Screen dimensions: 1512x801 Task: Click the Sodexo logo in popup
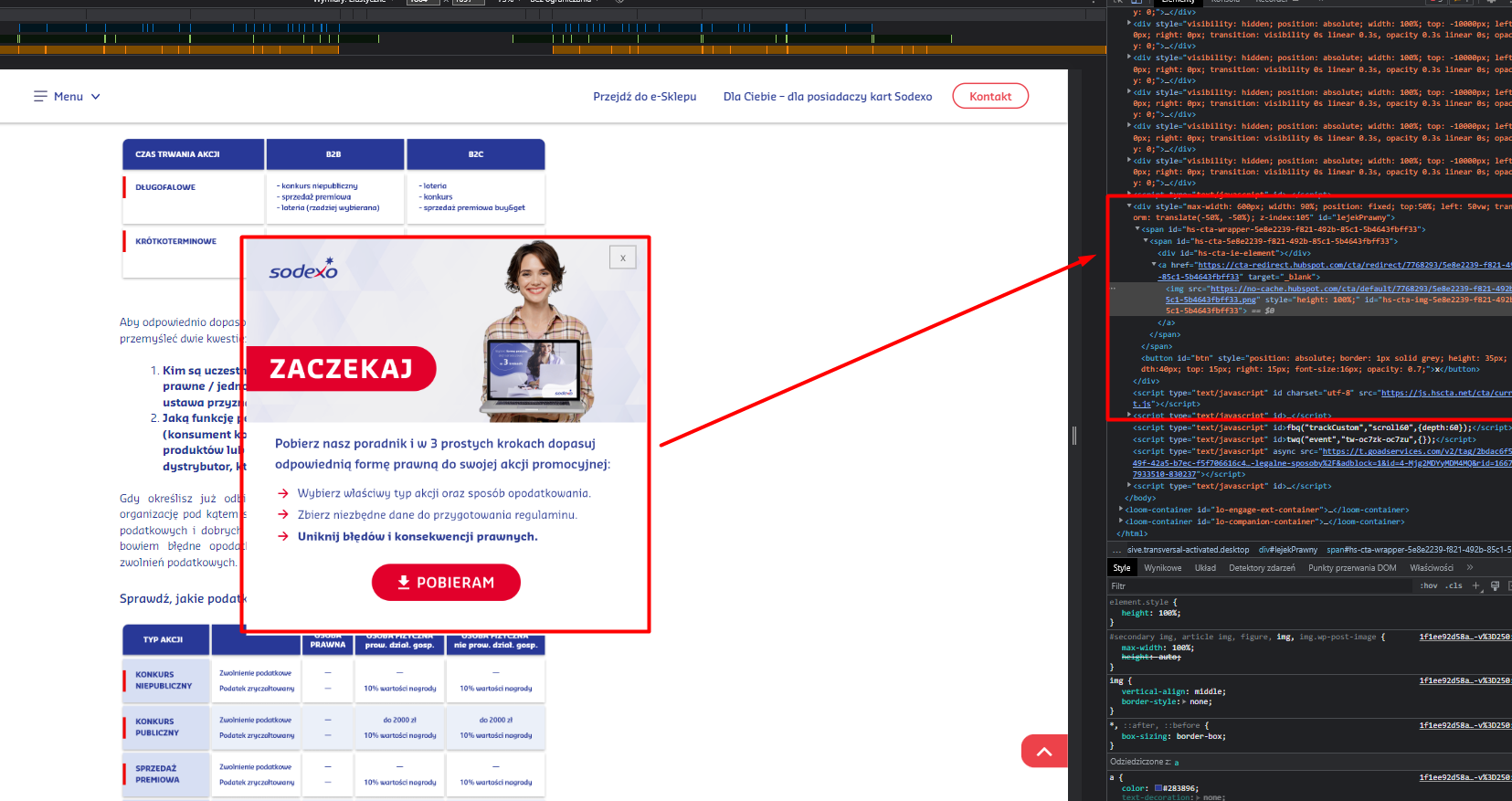tap(303, 269)
